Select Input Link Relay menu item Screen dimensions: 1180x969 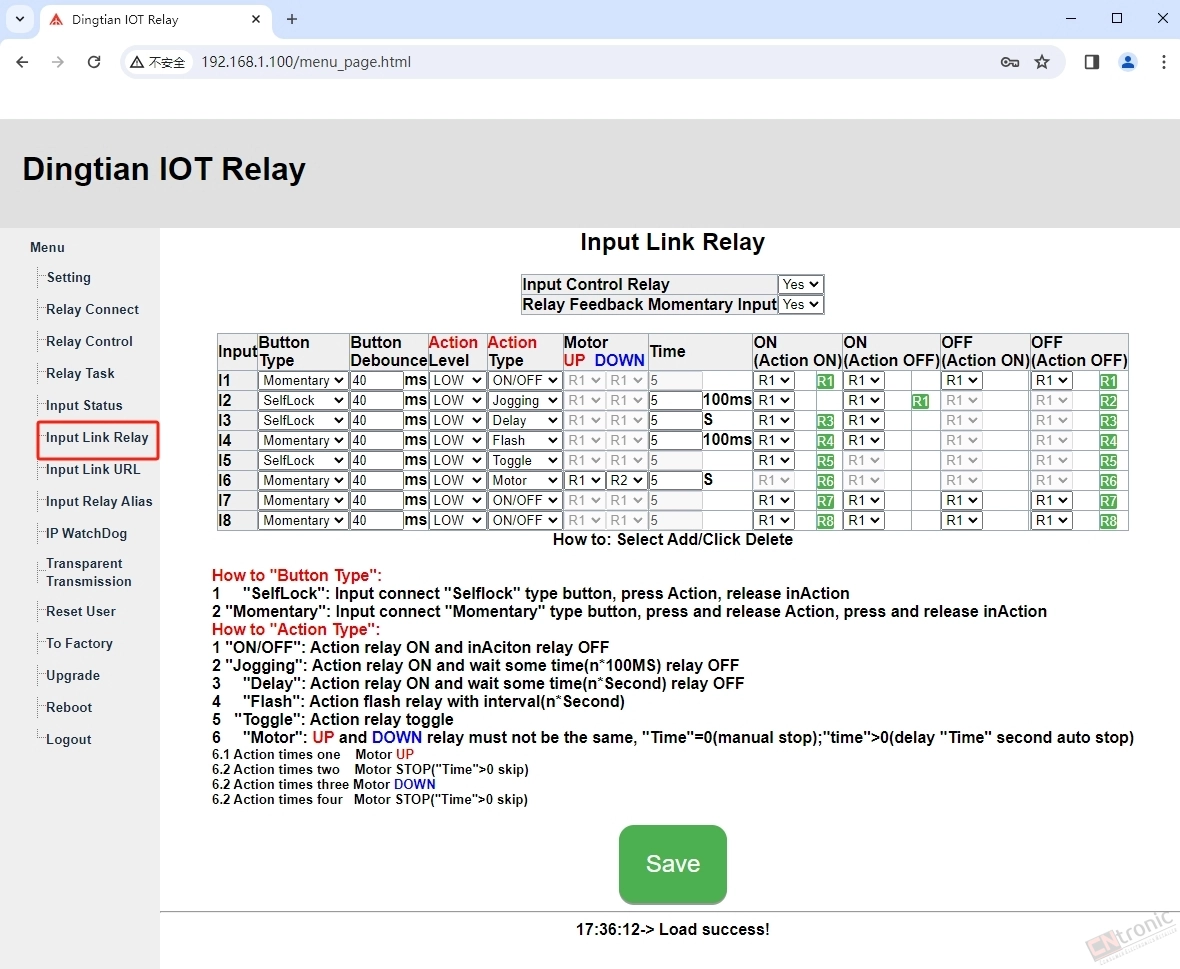[x=97, y=438]
